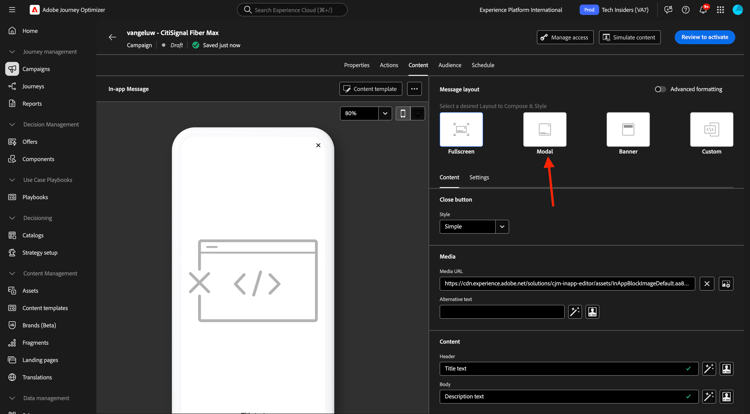Viewport: 750px width, 414px height.
Task: Click Manage access button
Action: [x=565, y=37]
